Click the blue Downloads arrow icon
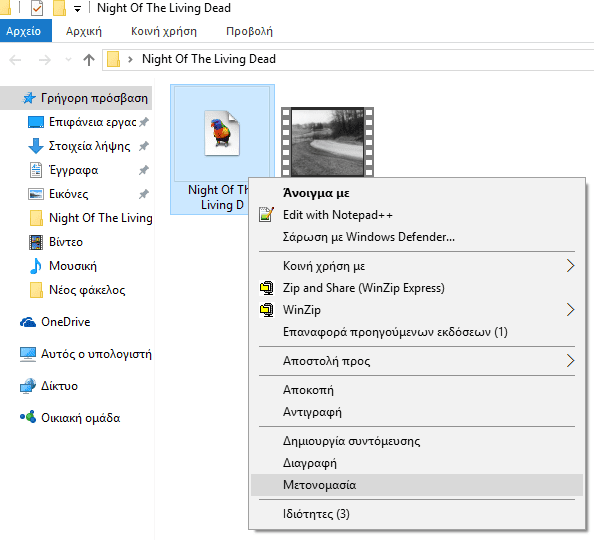 (x=36, y=146)
